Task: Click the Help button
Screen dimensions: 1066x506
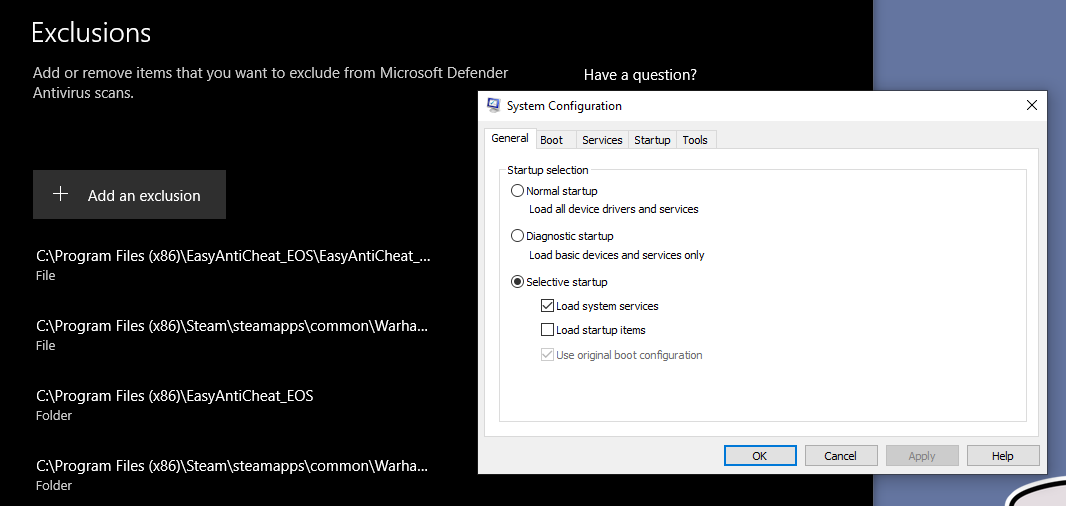Action: click(1002, 456)
